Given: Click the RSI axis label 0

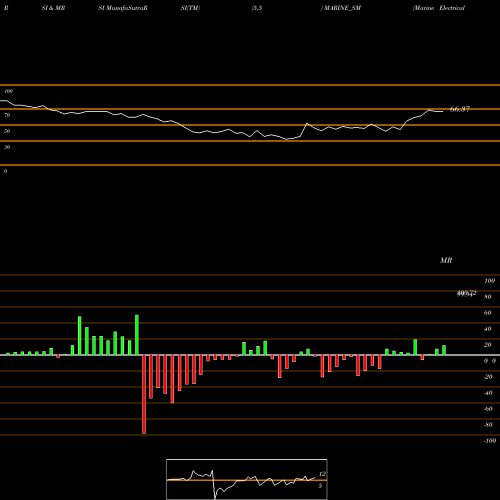Looking at the screenshot, I should [x=5, y=171].
